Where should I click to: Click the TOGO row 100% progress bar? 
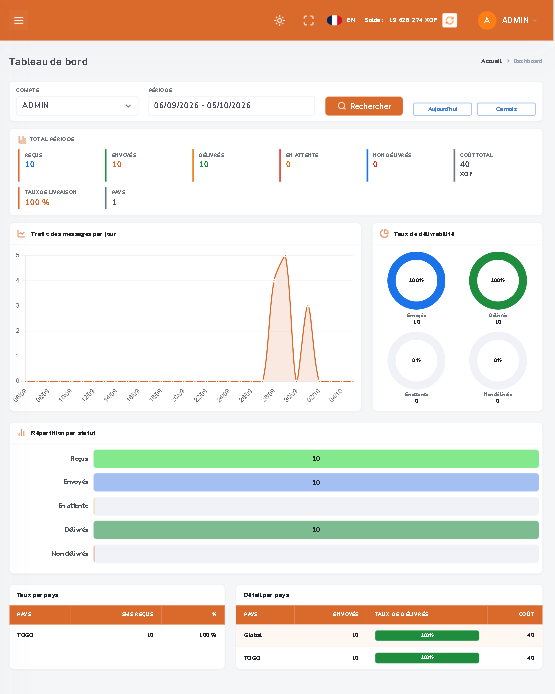pos(427,658)
